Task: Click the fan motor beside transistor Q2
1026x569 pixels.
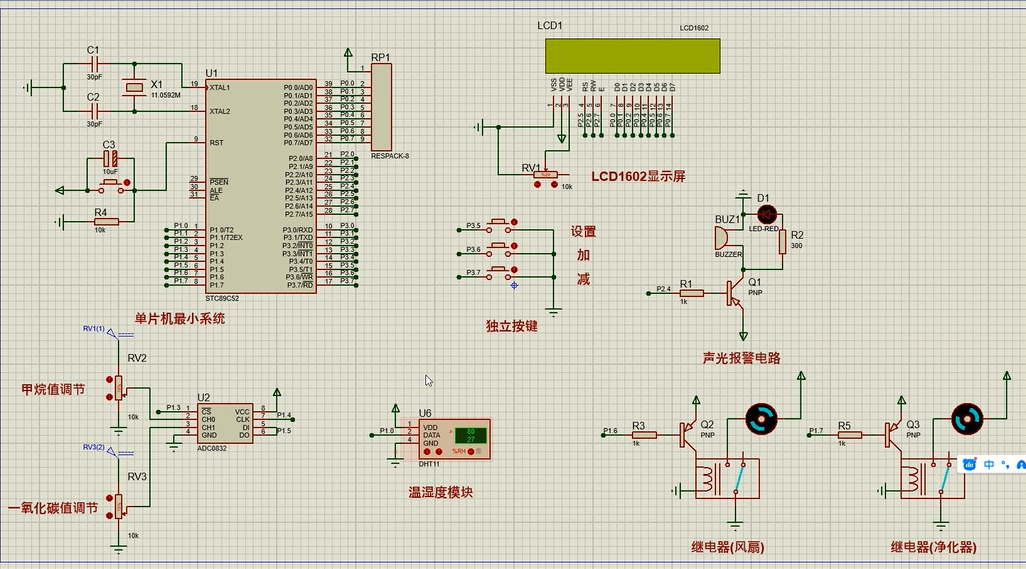Action: [763, 419]
